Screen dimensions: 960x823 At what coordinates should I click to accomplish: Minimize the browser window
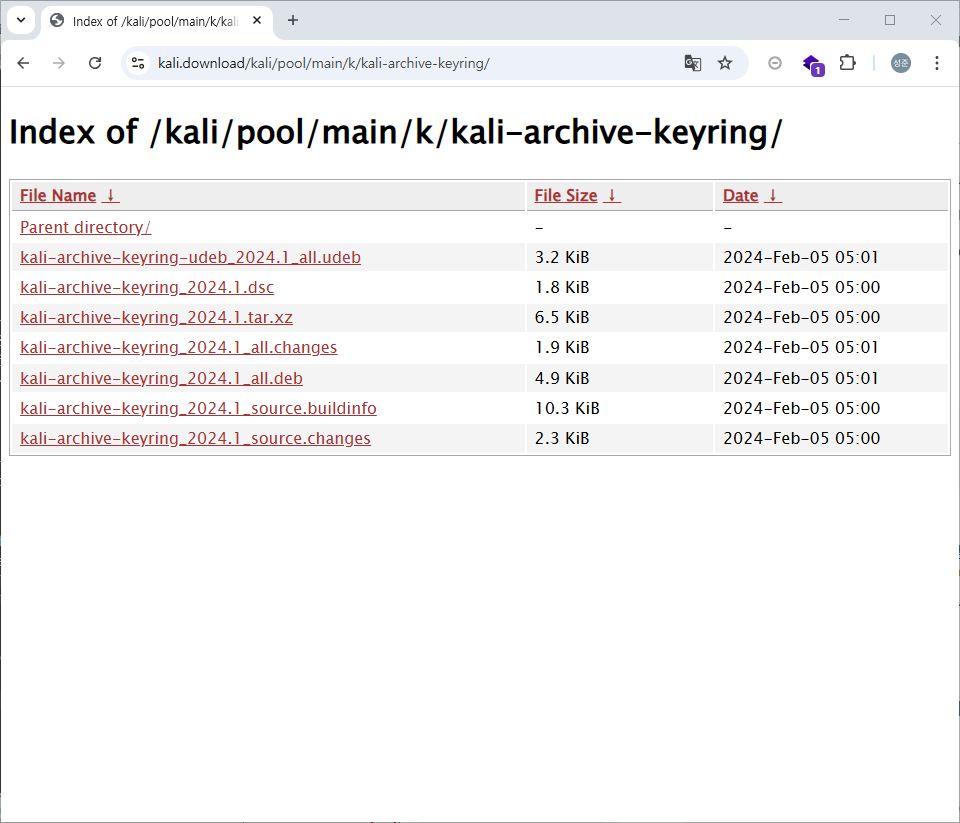[x=844, y=20]
